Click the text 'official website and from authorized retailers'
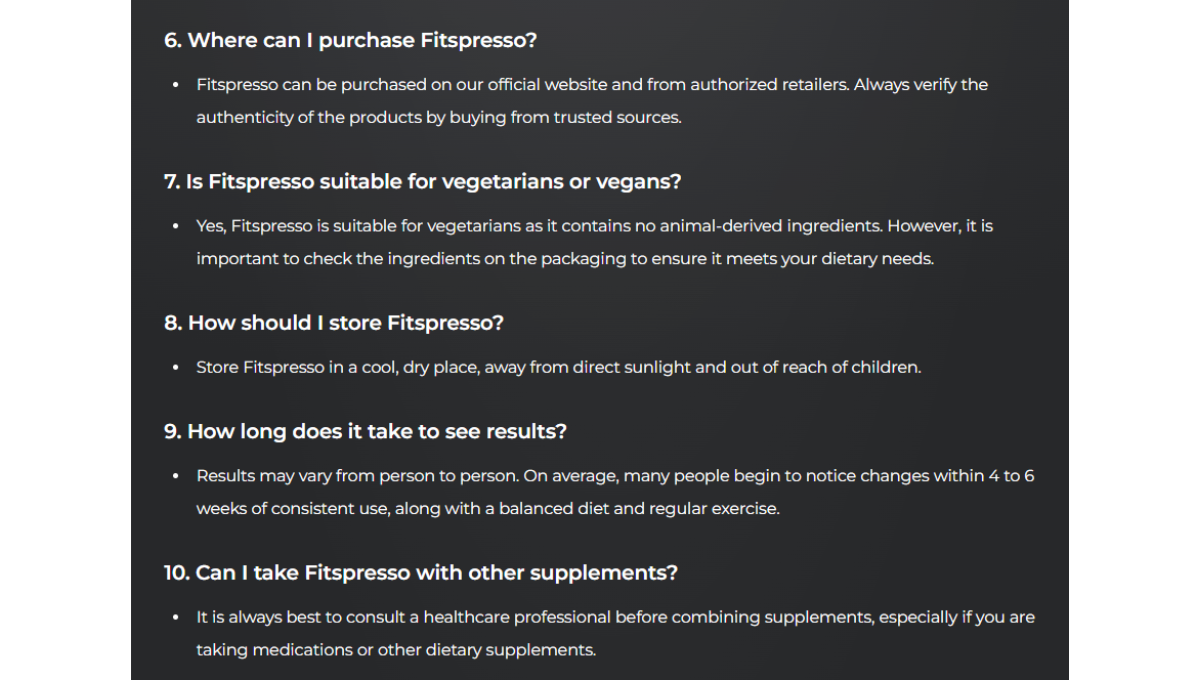The image size is (1200, 680). 668,85
